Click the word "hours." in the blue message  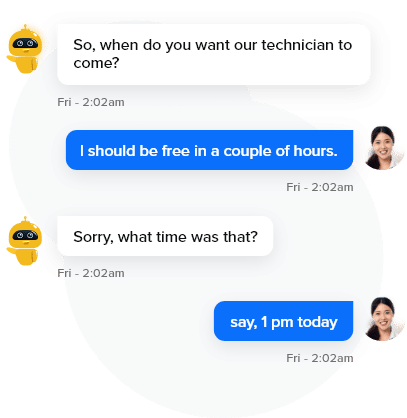pos(315,151)
